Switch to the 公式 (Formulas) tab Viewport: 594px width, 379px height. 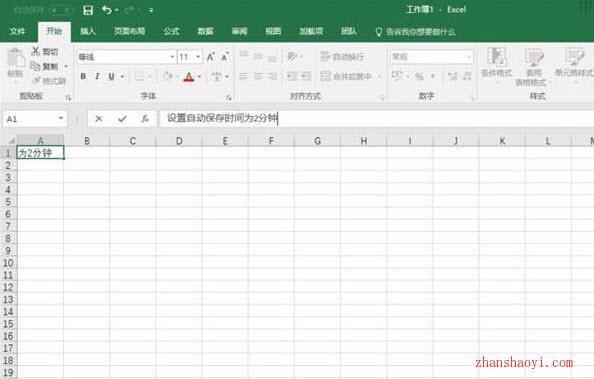(x=171, y=31)
